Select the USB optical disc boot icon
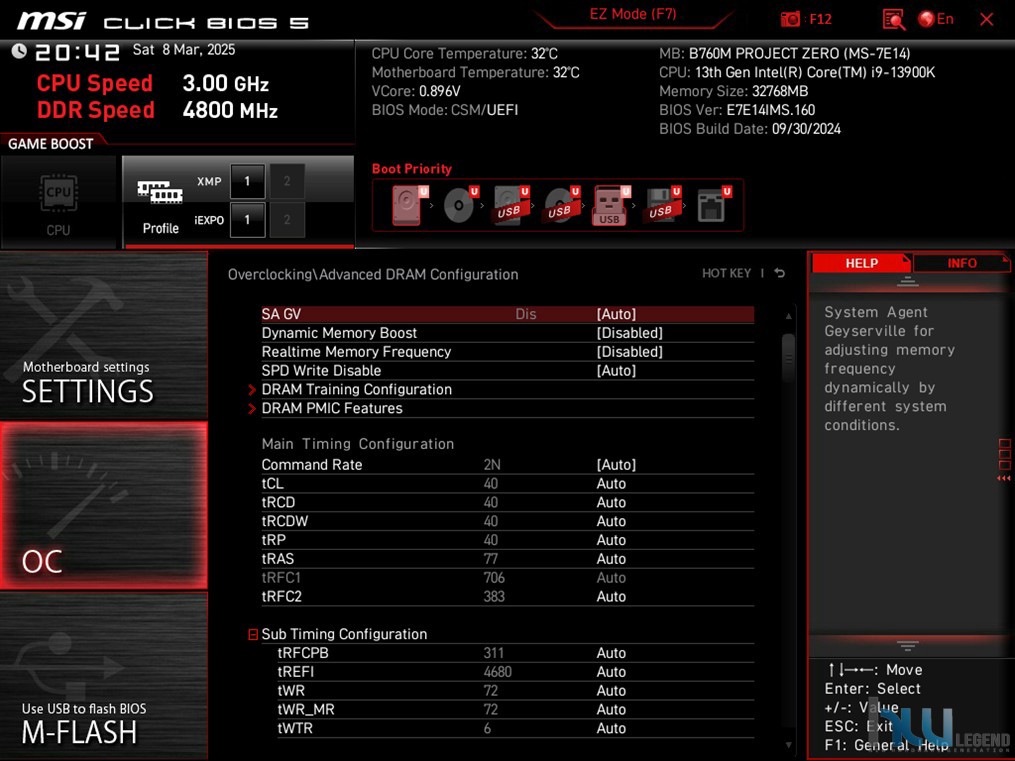The height and width of the screenshot is (761, 1015). pos(561,205)
